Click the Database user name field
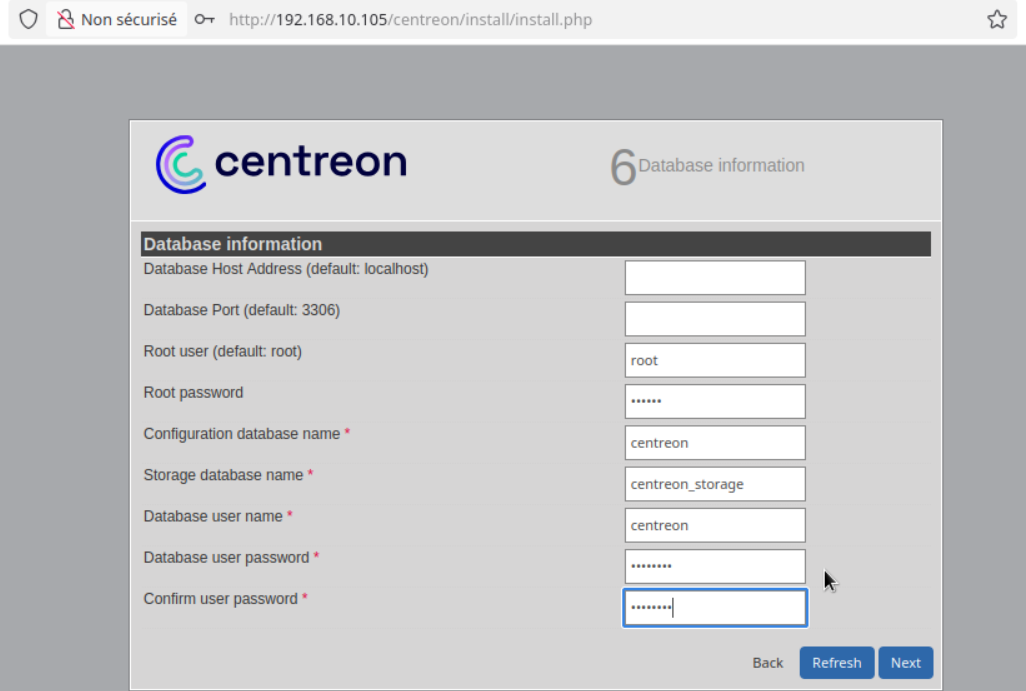The height and width of the screenshot is (691, 1026). (714, 525)
